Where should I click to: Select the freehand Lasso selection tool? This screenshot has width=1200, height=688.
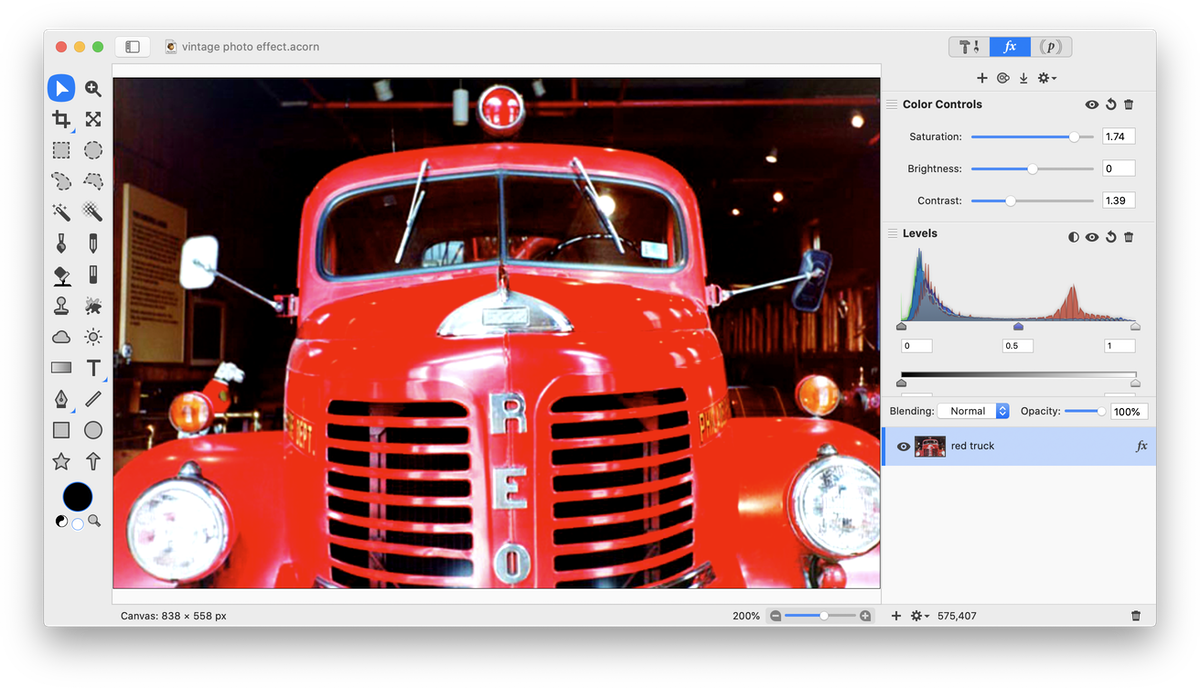point(61,181)
